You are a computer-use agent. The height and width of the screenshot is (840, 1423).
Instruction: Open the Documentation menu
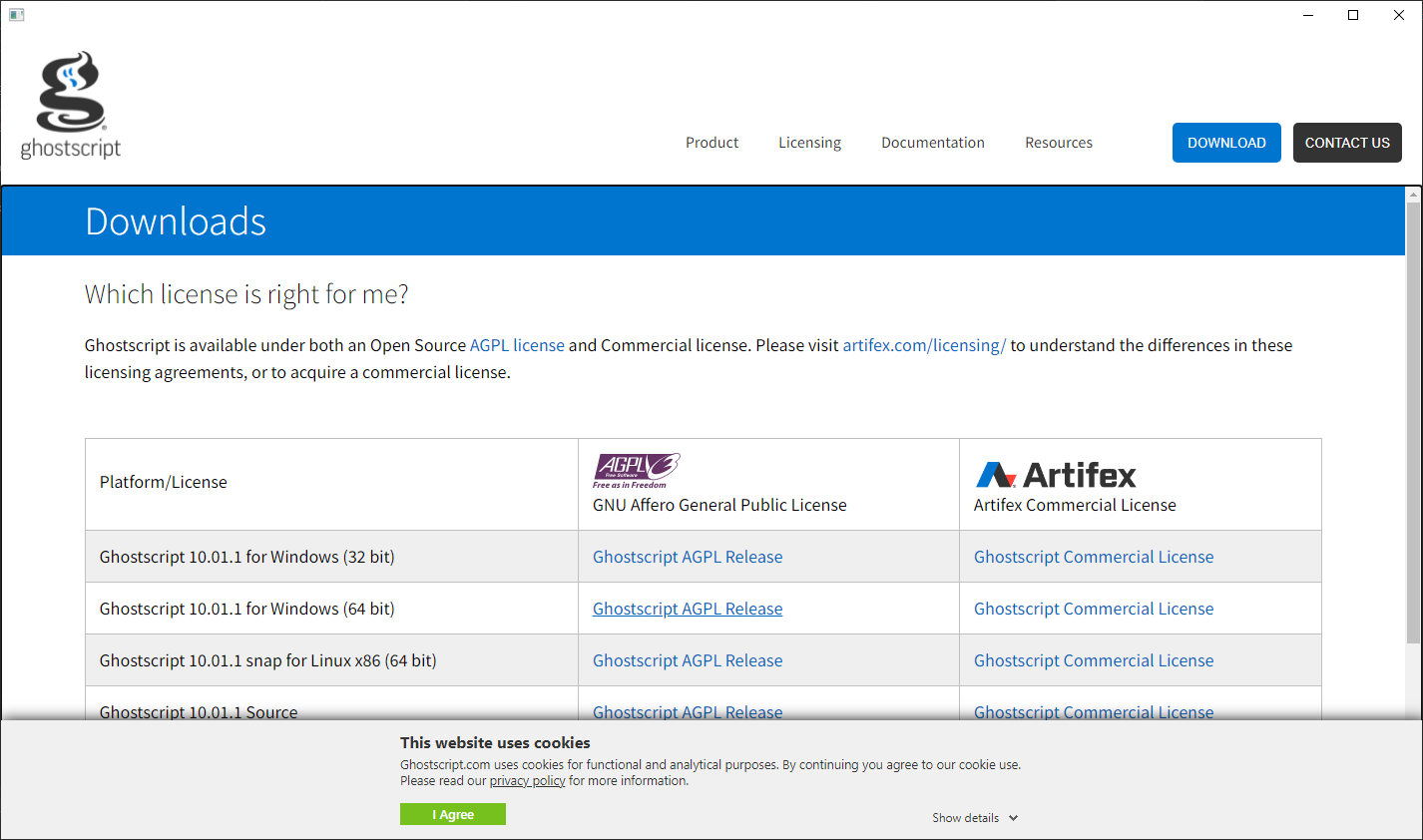click(932, 142)
